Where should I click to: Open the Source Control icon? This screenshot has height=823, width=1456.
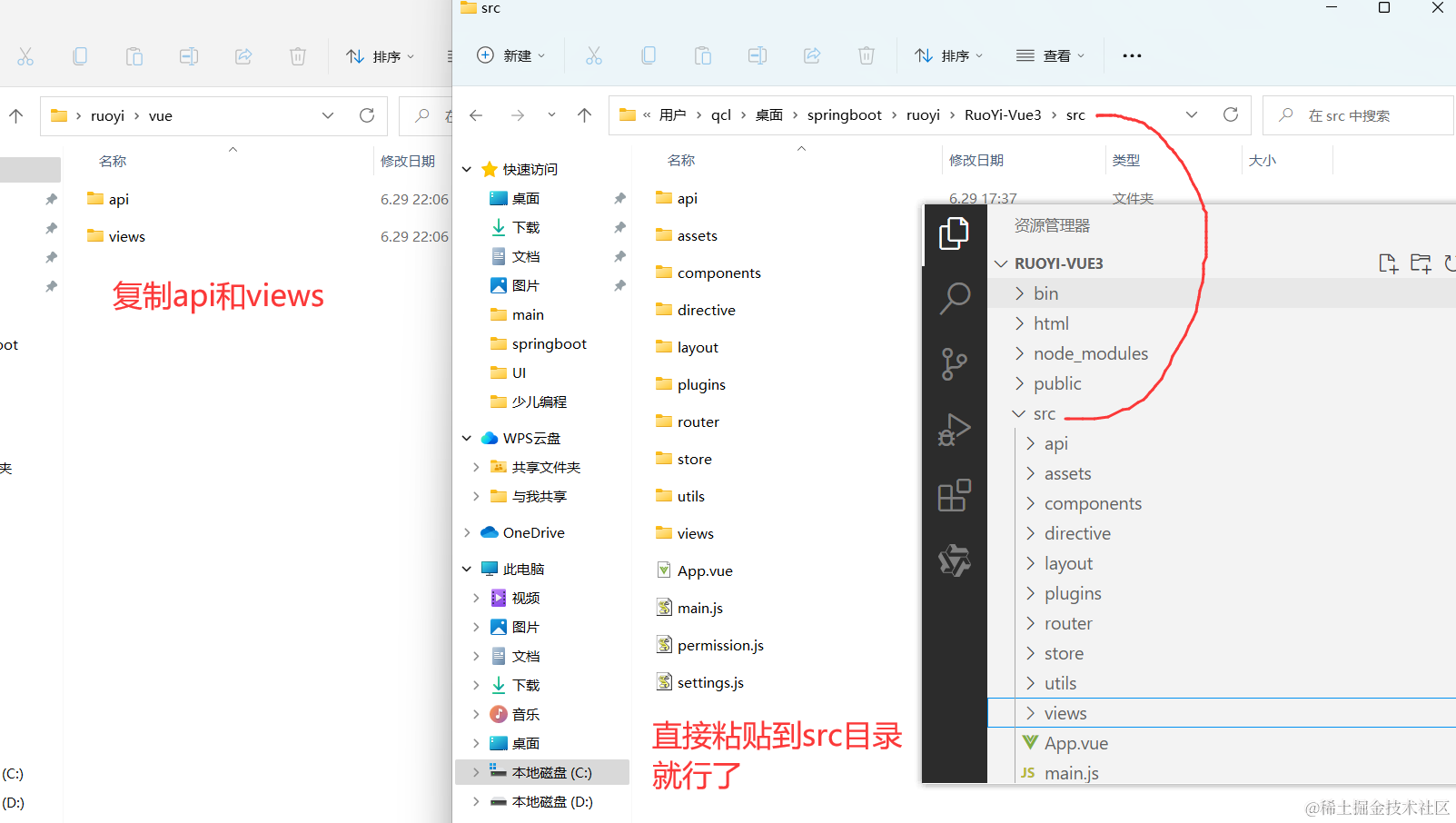(954, 364)
